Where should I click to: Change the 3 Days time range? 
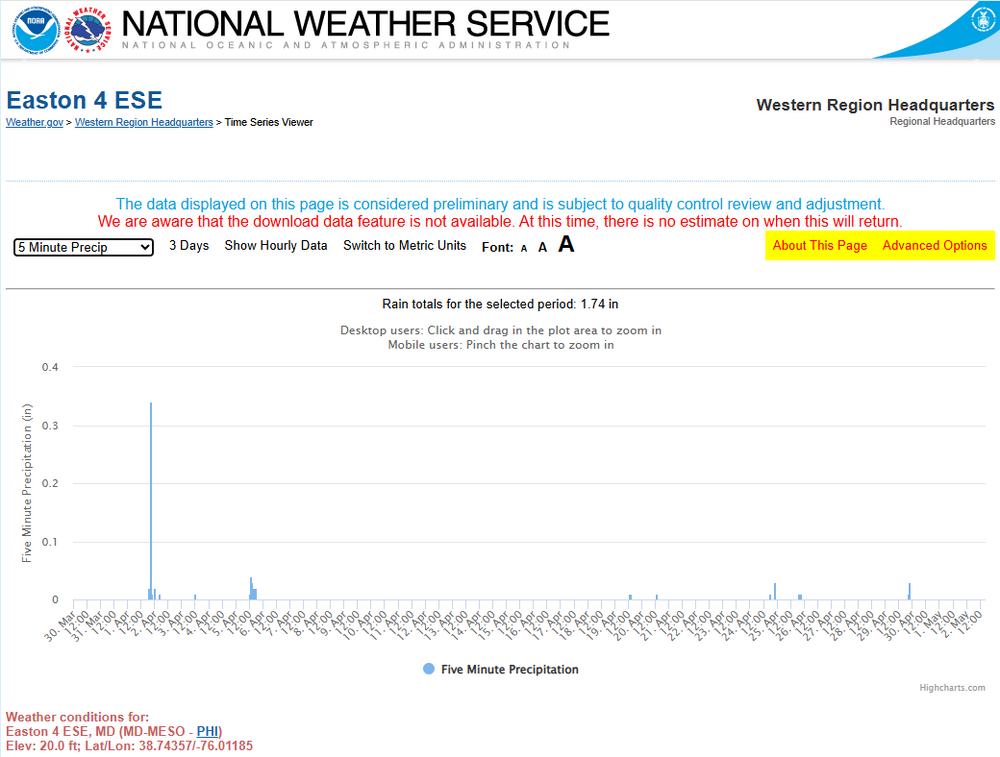tap(189, 245)
